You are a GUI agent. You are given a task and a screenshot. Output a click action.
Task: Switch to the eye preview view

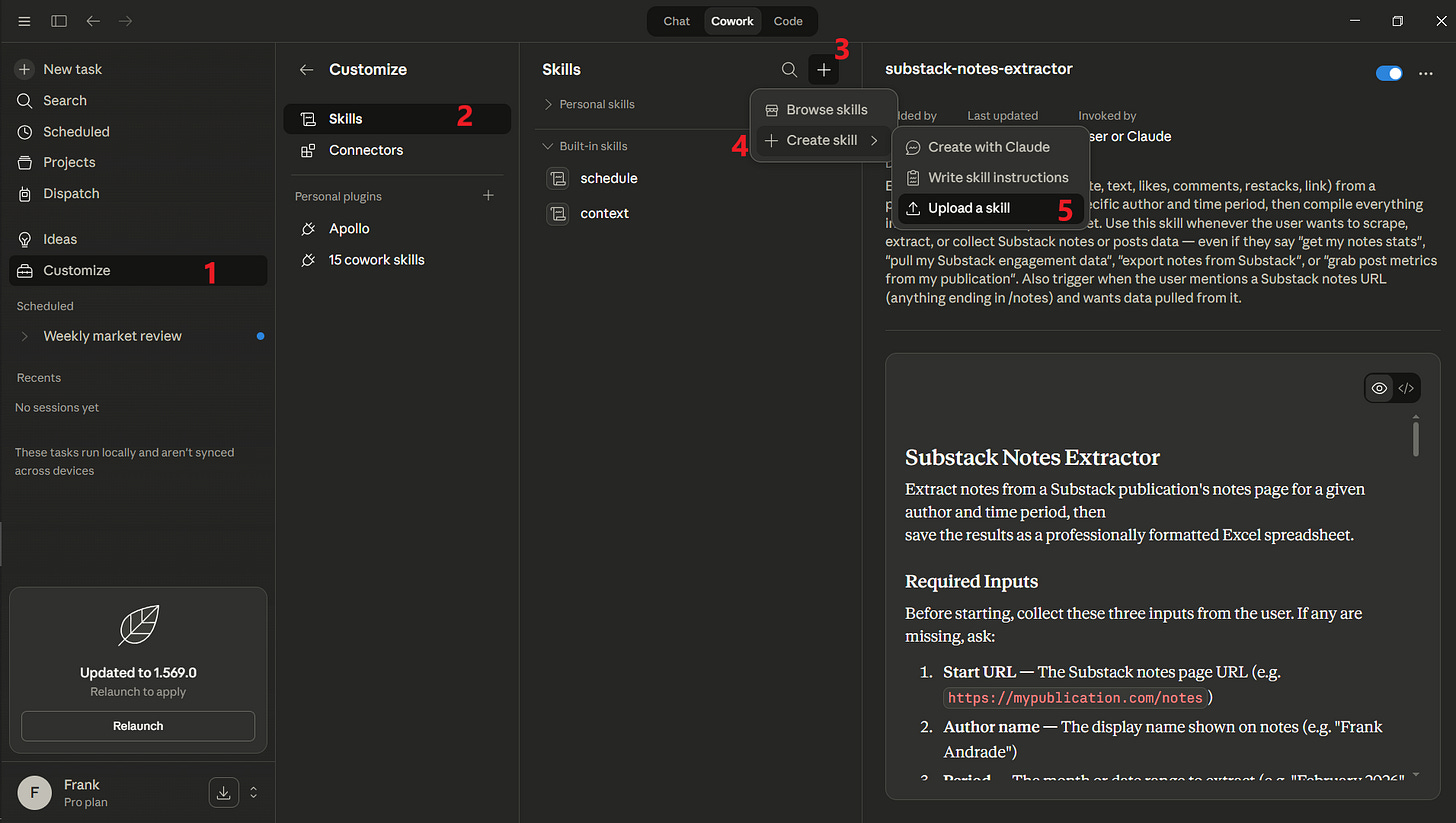coord(1379,388)
